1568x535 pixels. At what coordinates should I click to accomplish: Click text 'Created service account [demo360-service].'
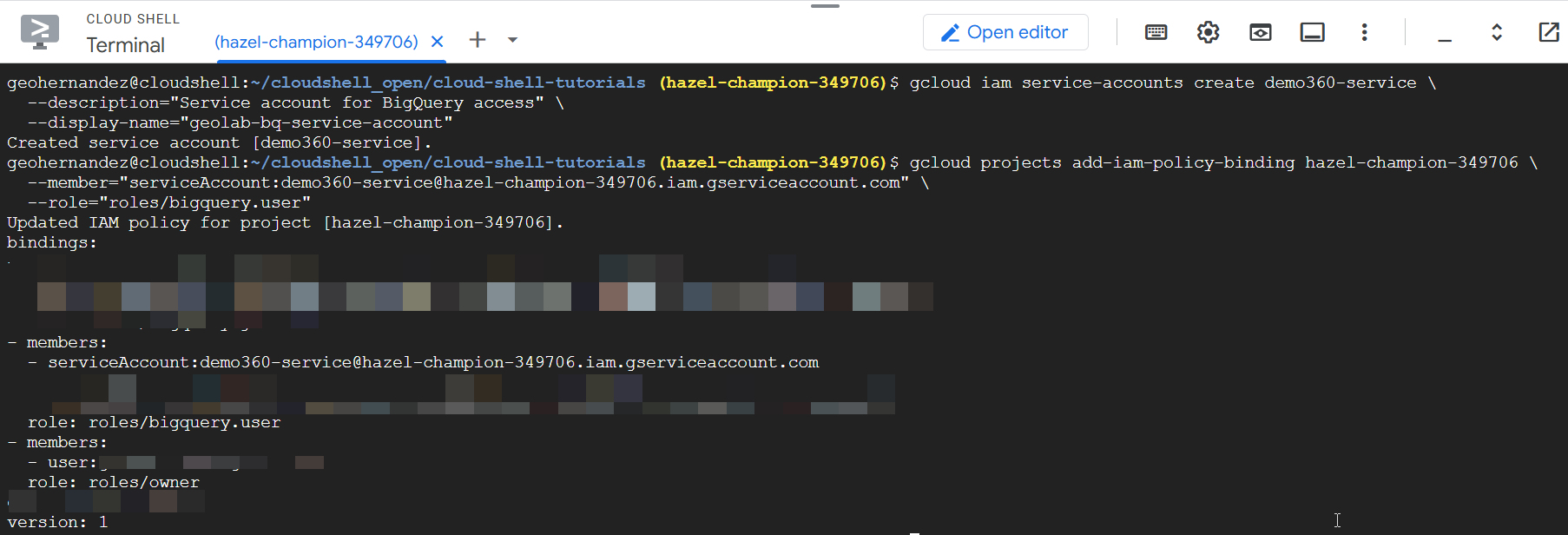click(220, 142)
